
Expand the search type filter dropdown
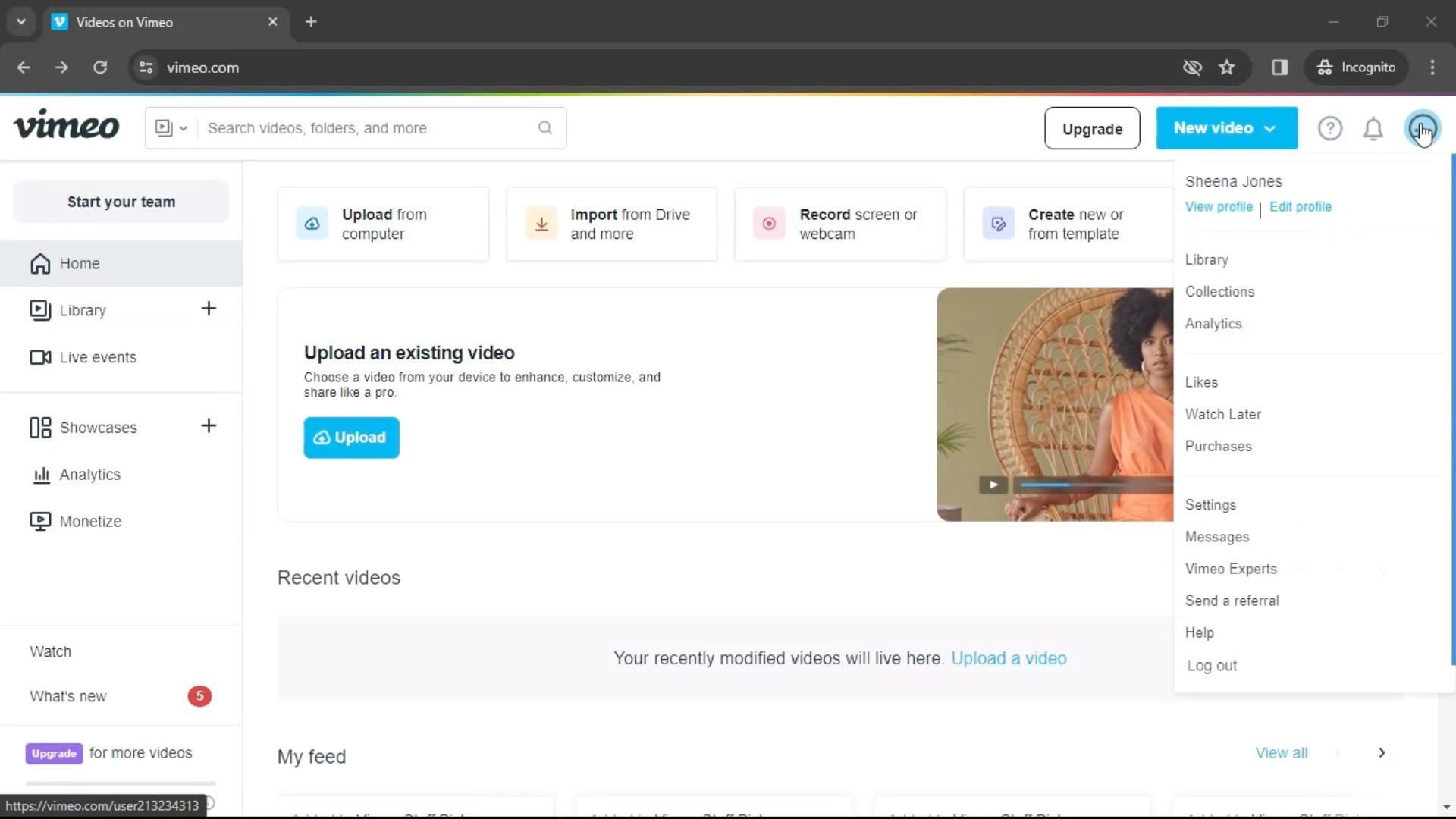click(171, 128)
